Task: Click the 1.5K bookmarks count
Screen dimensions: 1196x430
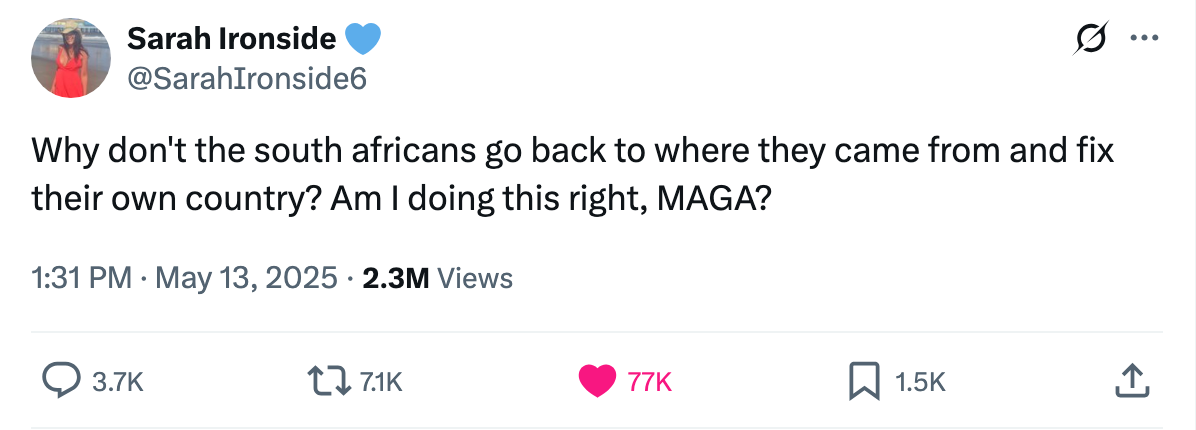Action: click(917, 381)
